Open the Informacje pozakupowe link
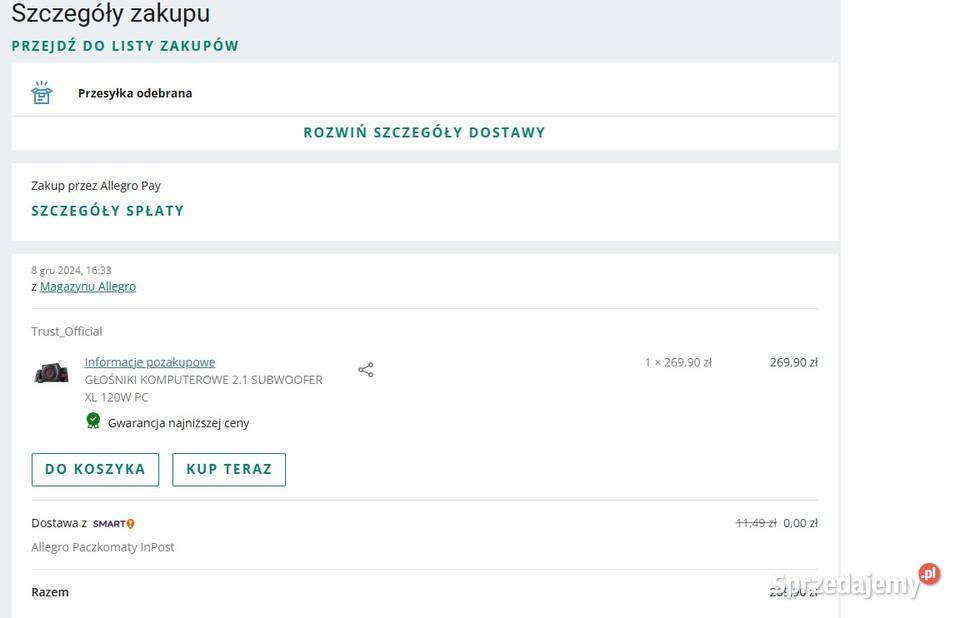Image resolution: width=960 pixels, height=618 pixels. 149,362
